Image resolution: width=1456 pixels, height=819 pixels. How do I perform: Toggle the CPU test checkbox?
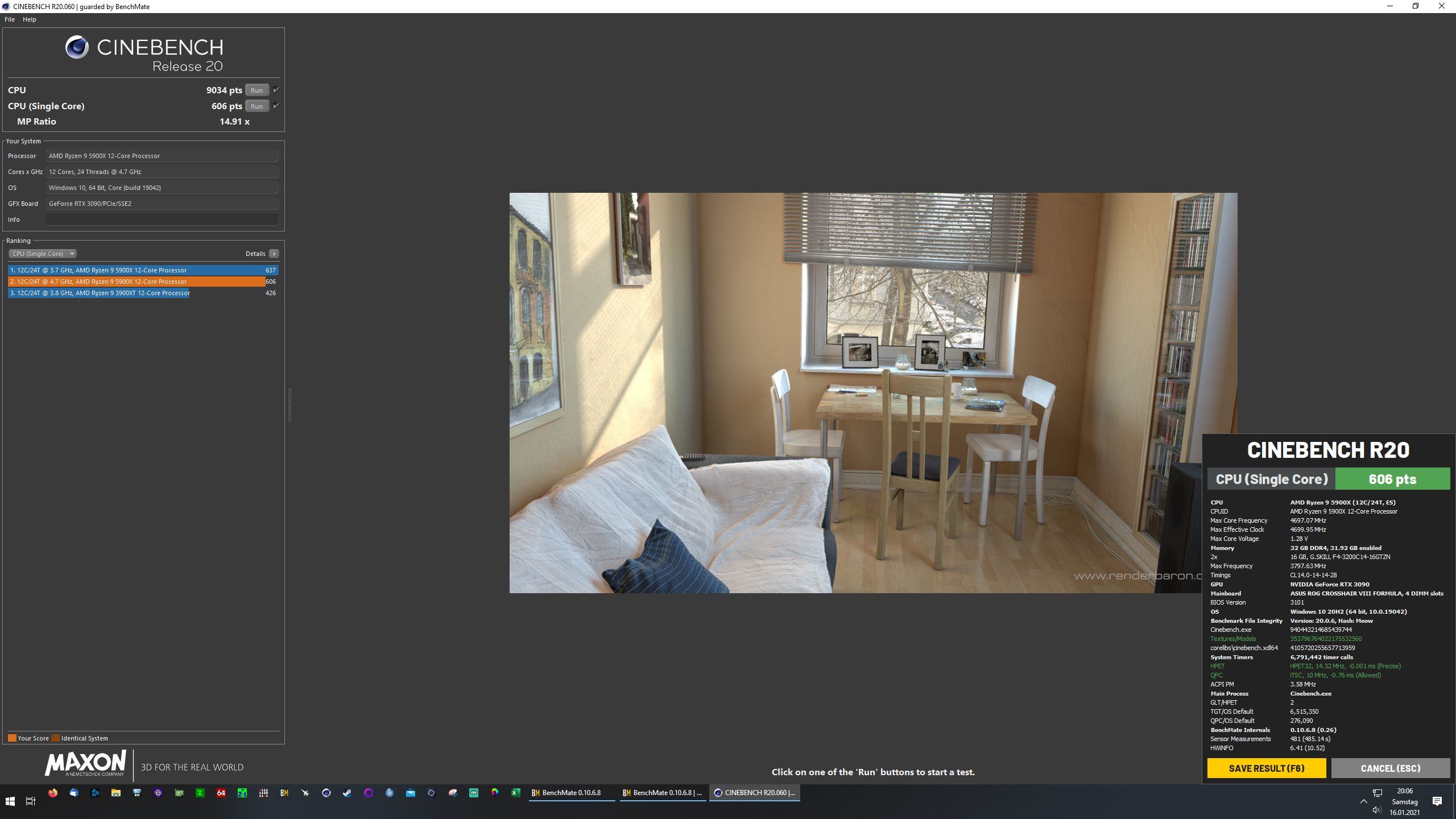pos(276,89)
